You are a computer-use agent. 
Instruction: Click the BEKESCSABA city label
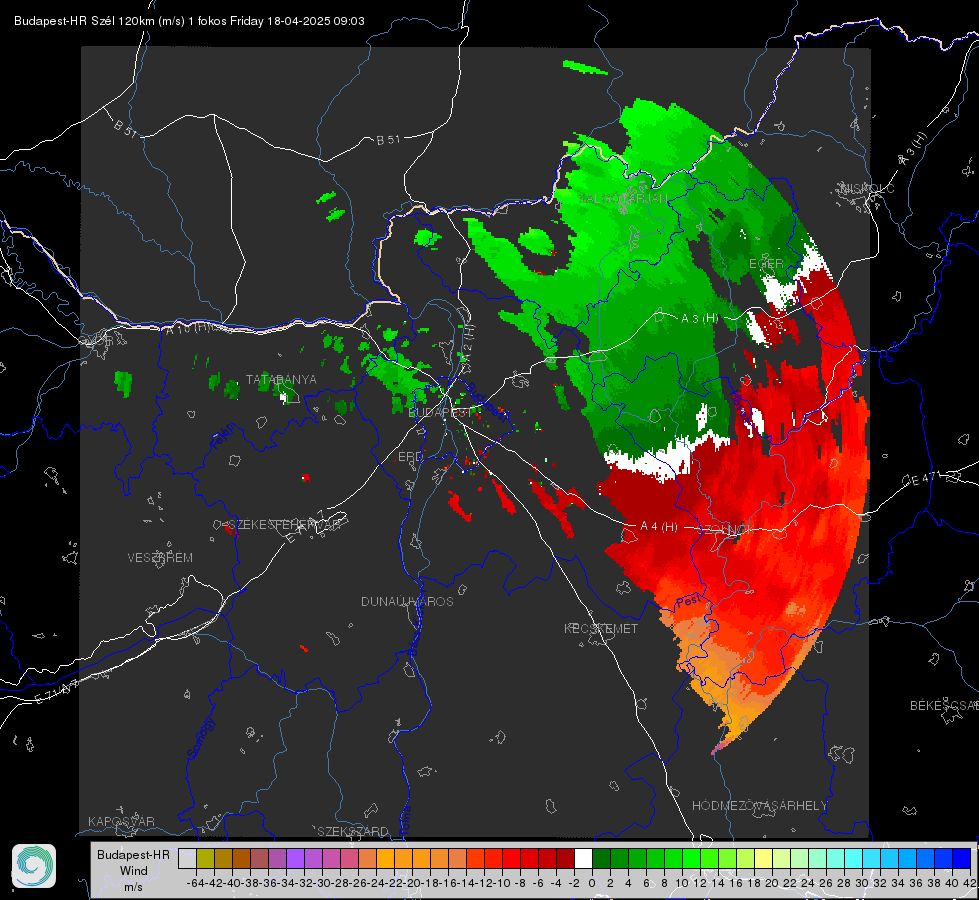point(944,706)
